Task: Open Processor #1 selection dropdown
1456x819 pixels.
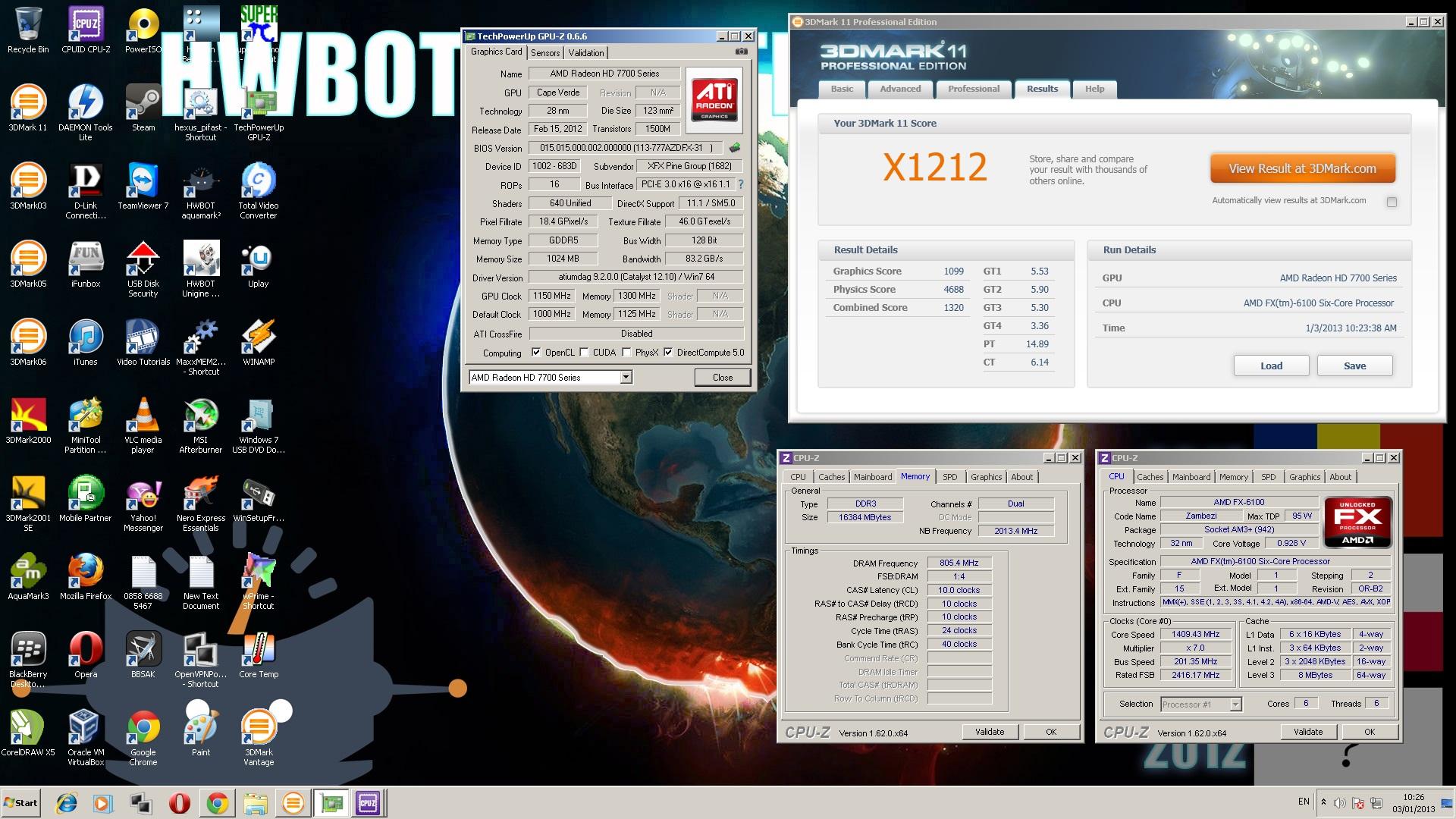Action: (1235, 704)
